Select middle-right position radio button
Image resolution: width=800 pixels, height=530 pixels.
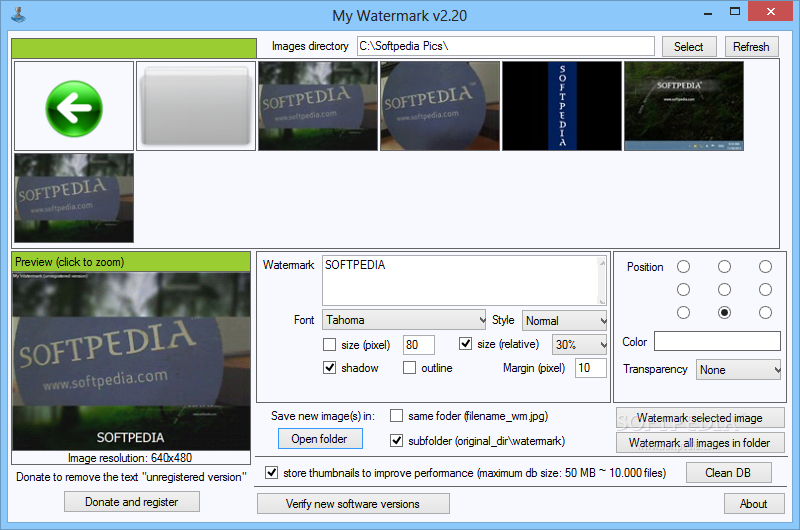(765, 289)
